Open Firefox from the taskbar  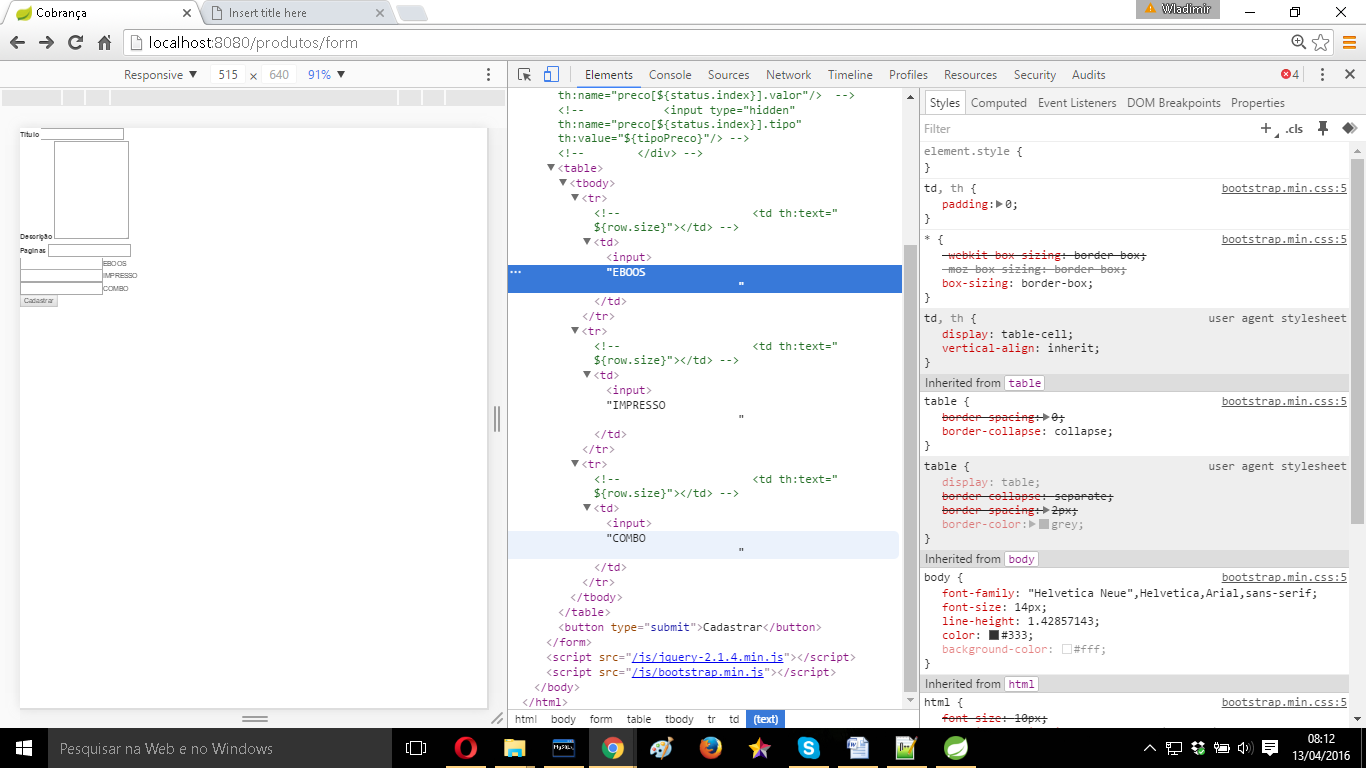point(710,748)
